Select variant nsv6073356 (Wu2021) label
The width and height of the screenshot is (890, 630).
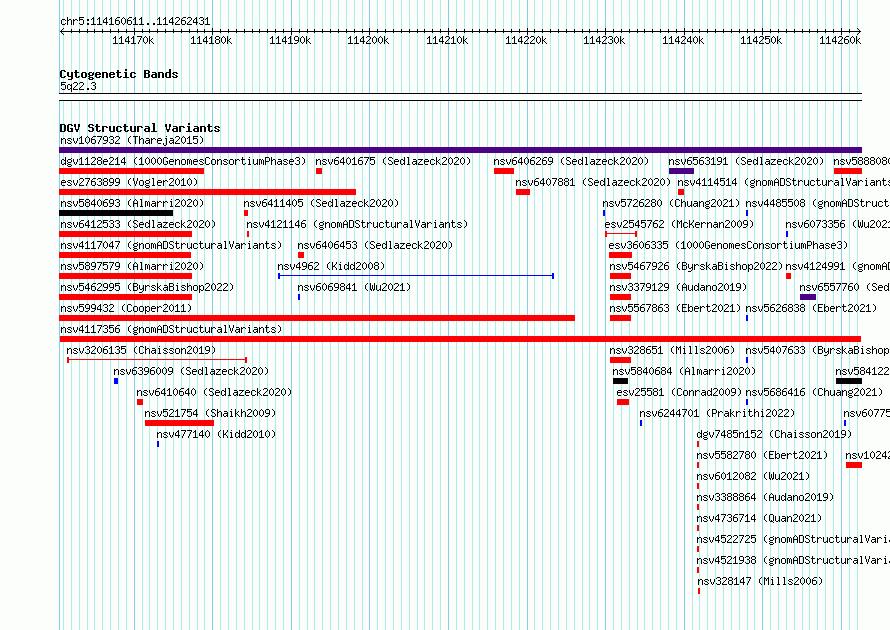pos(838,224)
